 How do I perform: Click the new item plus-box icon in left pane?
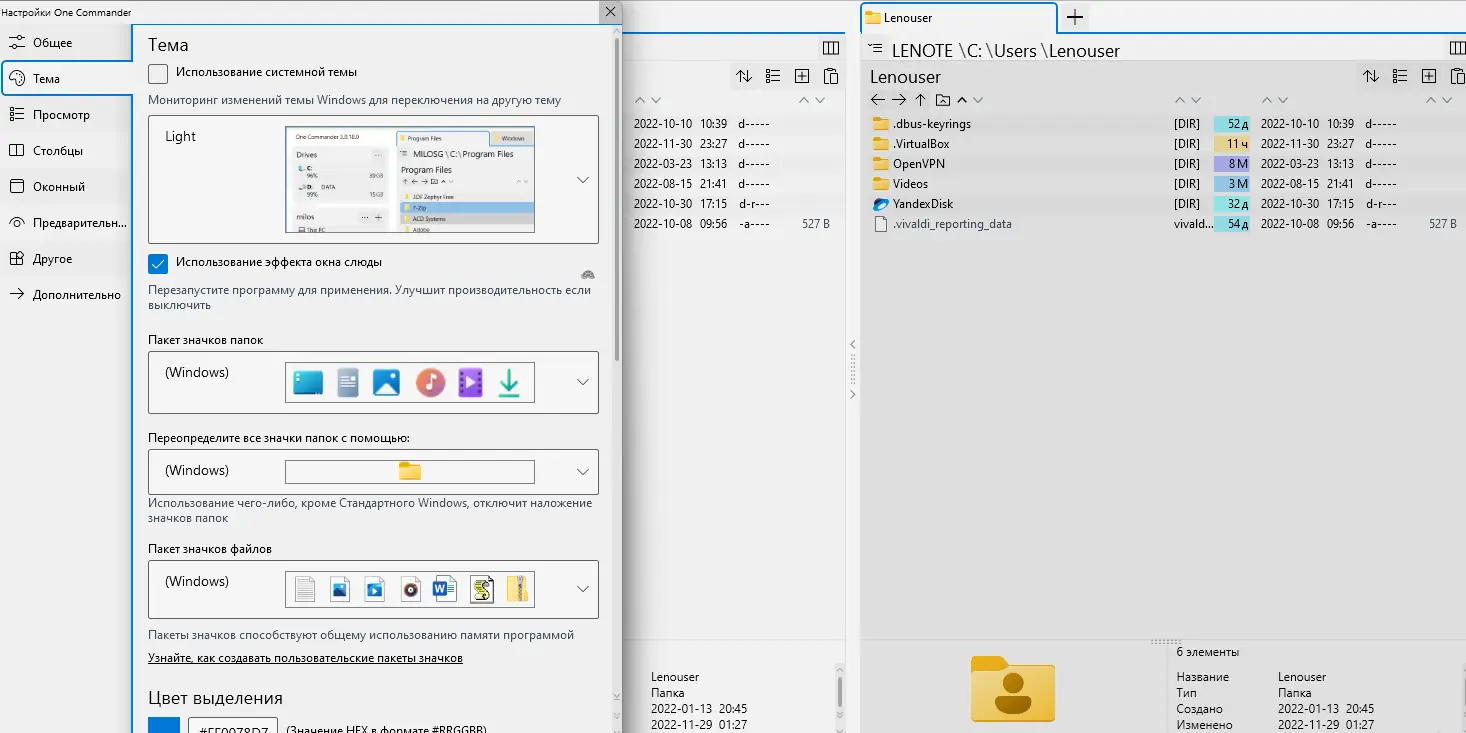click(801, 76)
